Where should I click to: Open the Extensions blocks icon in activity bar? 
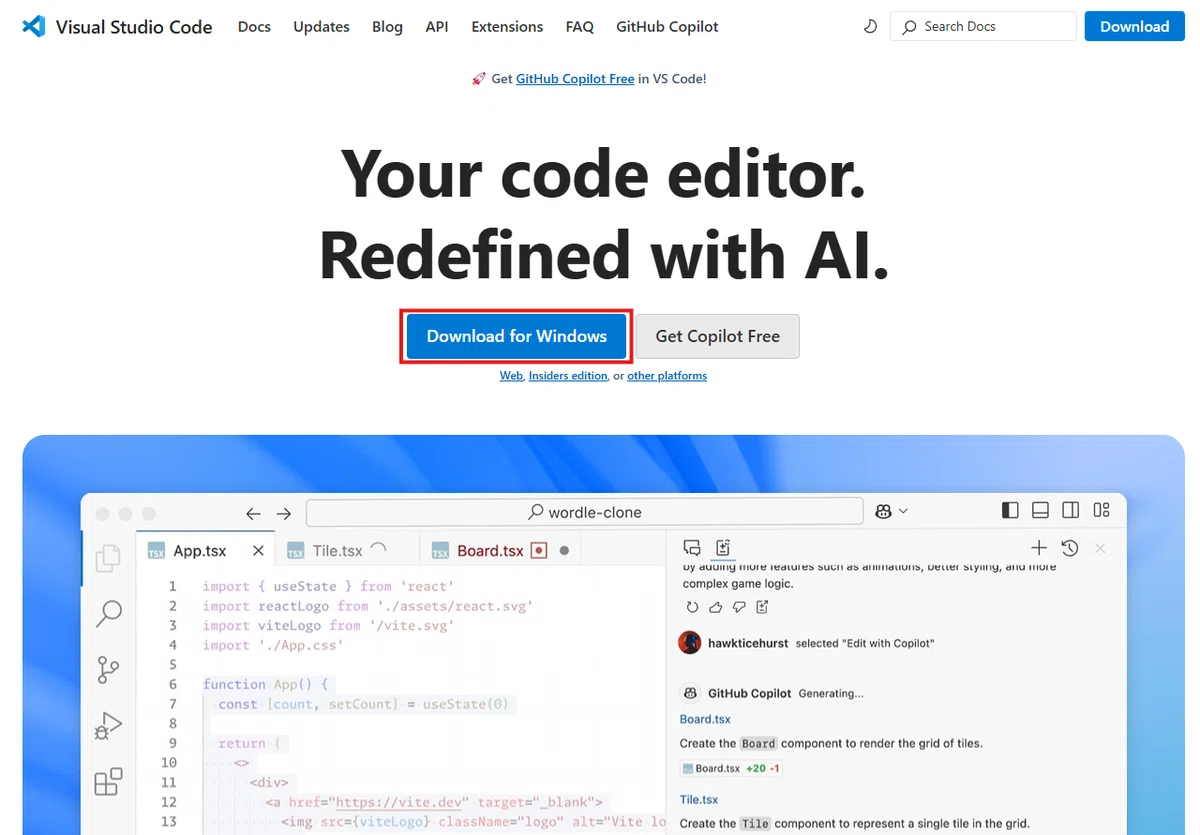click(x=108, y=781)
